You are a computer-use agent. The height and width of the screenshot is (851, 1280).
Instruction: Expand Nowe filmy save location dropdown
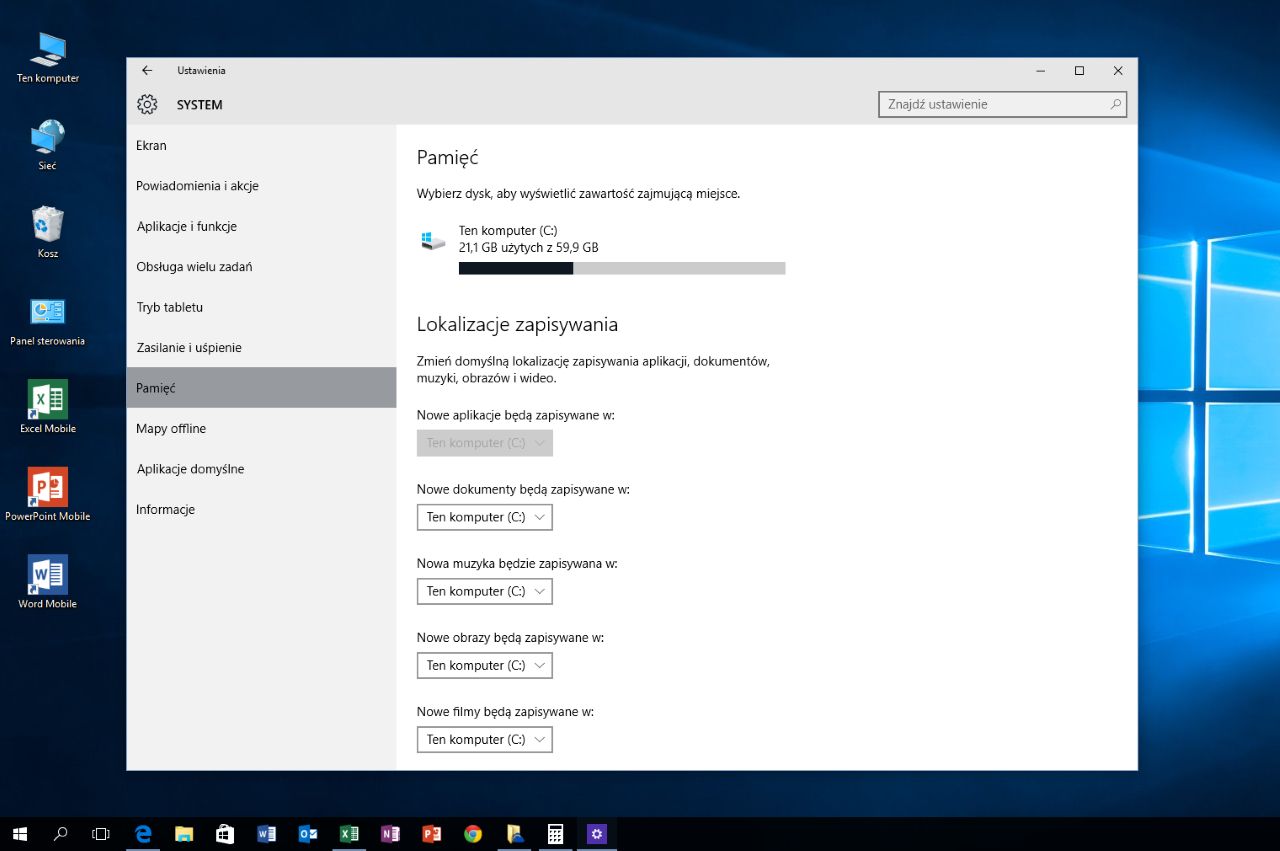(484, 739)
